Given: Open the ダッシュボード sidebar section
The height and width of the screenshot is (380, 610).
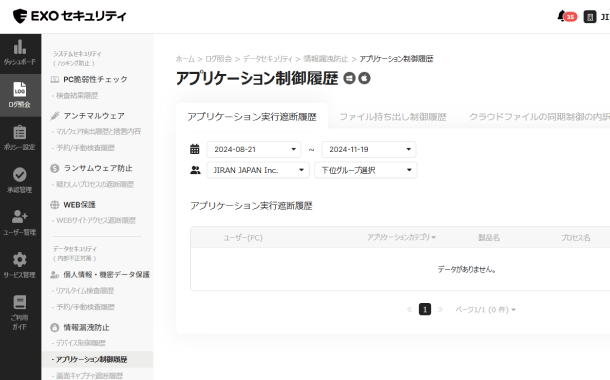Looking at the screenshot, I should coord(20,53).
